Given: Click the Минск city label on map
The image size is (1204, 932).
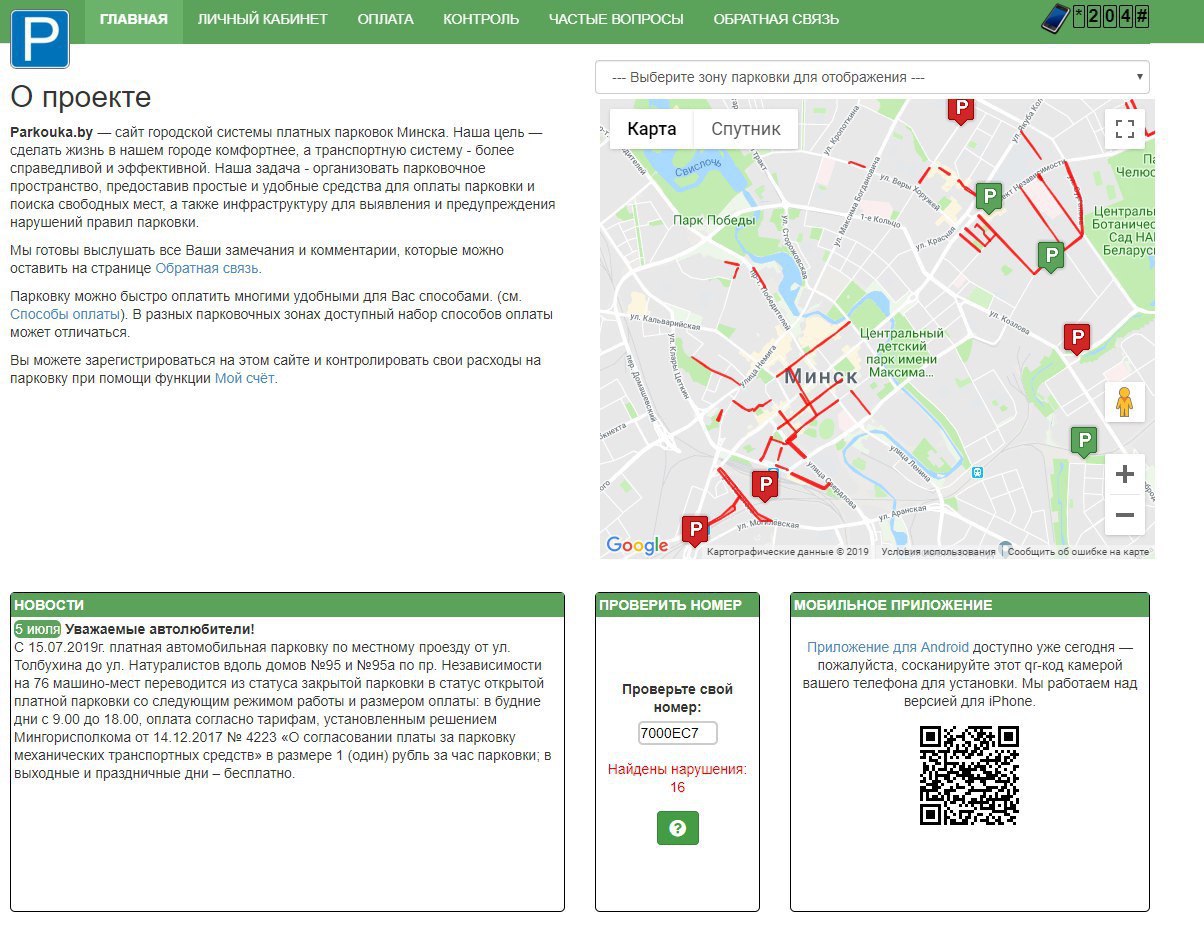Looking at the screenshot, I should coord(821,376).
